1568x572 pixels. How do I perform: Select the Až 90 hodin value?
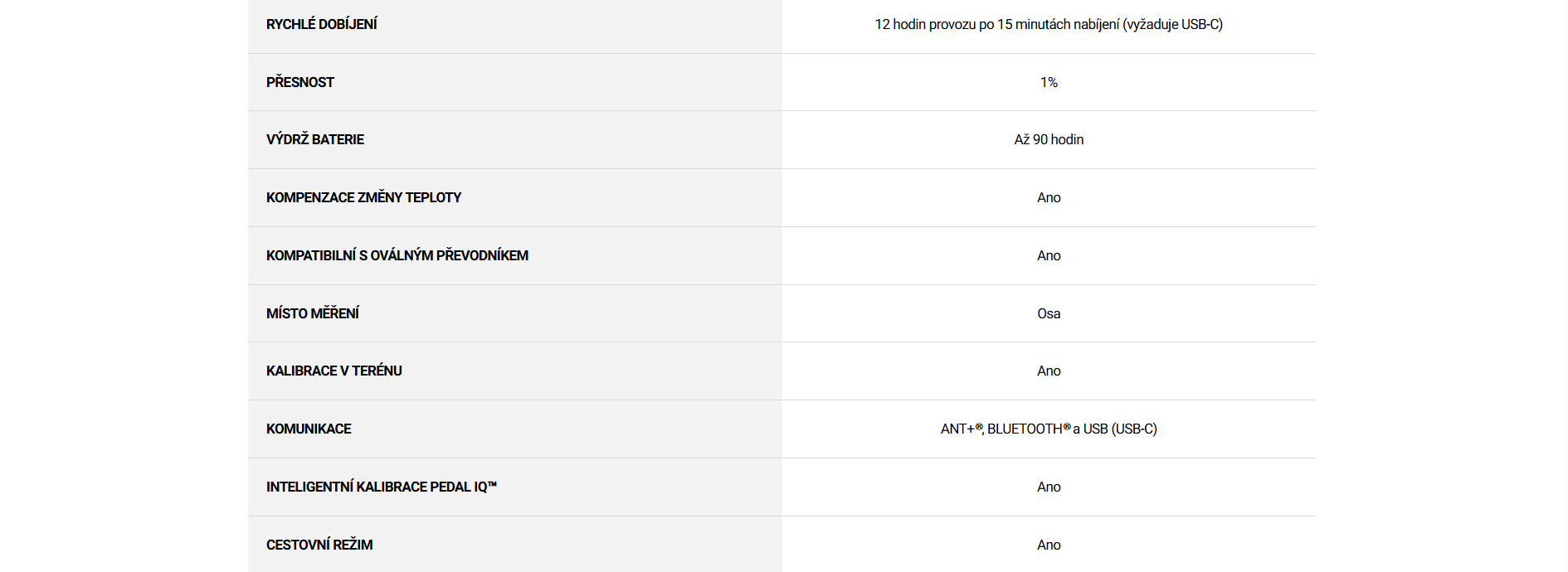[1049, 139]
